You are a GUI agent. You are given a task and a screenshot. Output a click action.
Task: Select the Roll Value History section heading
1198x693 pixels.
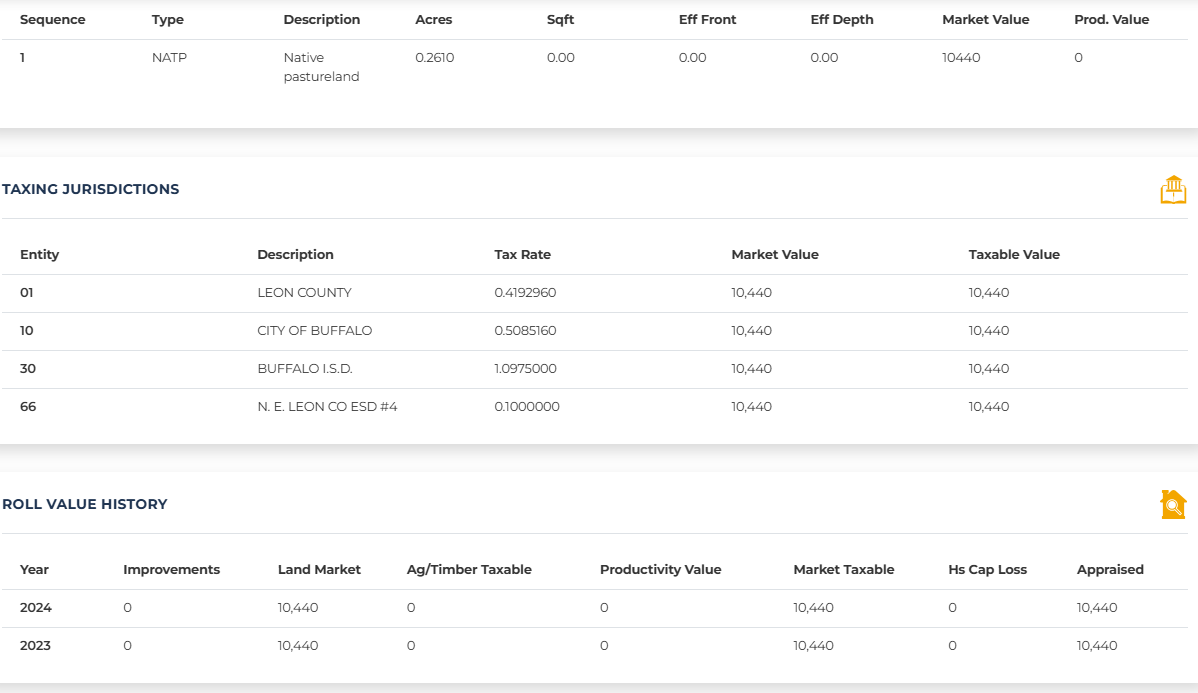click(x=85, y=504)
